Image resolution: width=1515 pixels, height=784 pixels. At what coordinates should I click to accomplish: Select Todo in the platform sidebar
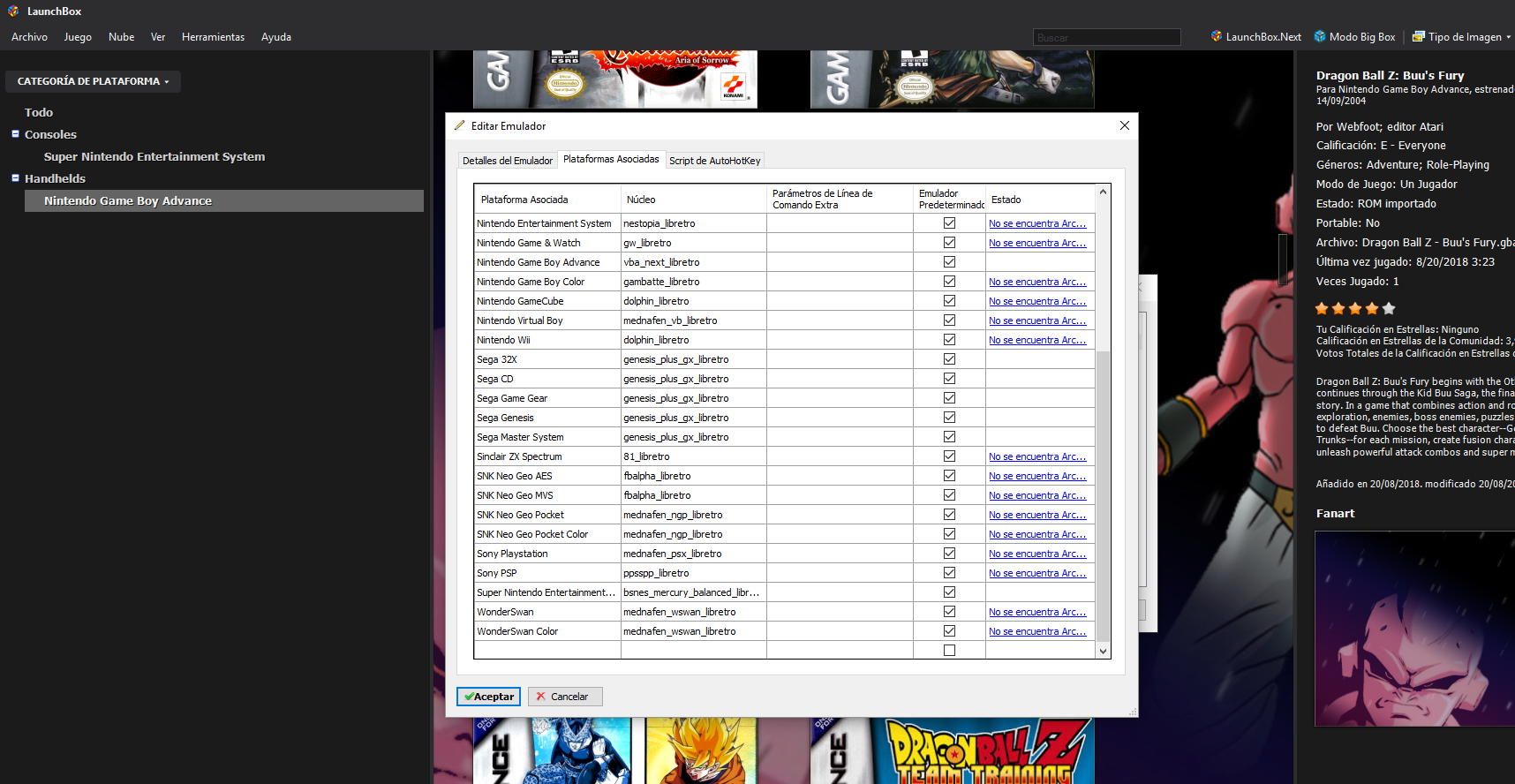click(39, 113)
